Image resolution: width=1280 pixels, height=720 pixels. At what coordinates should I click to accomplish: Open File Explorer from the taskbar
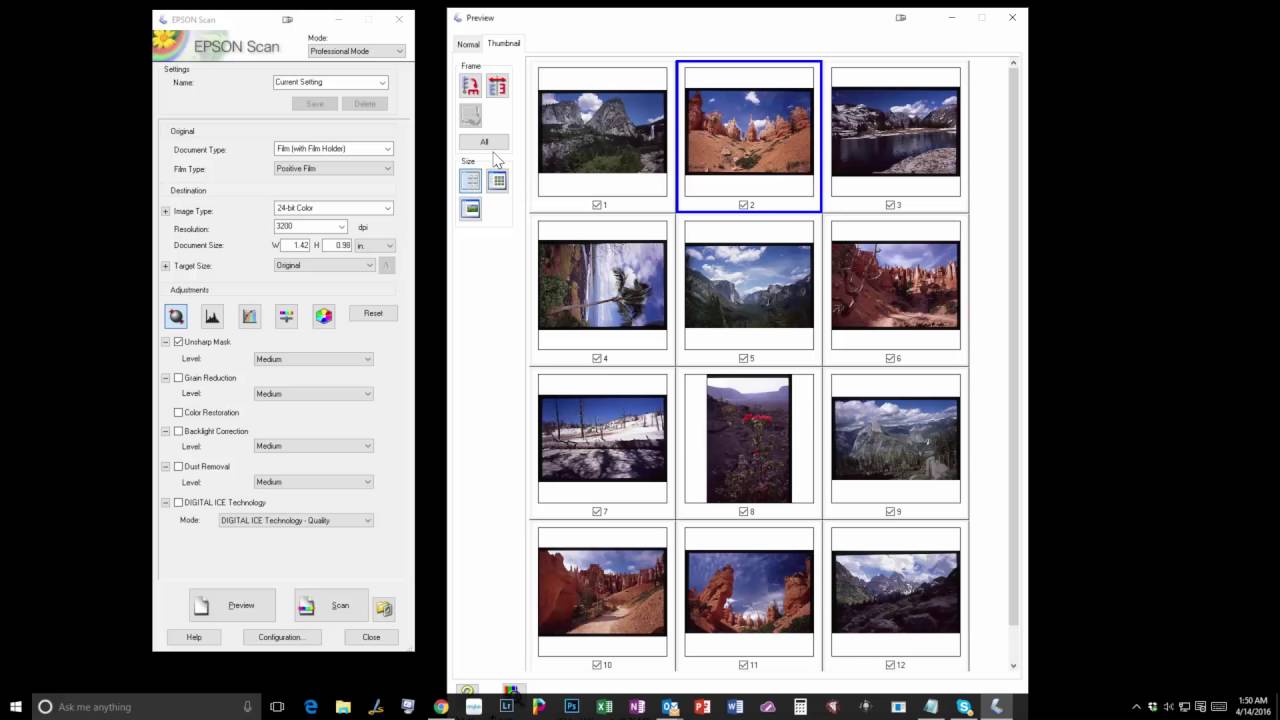[343, 706]
